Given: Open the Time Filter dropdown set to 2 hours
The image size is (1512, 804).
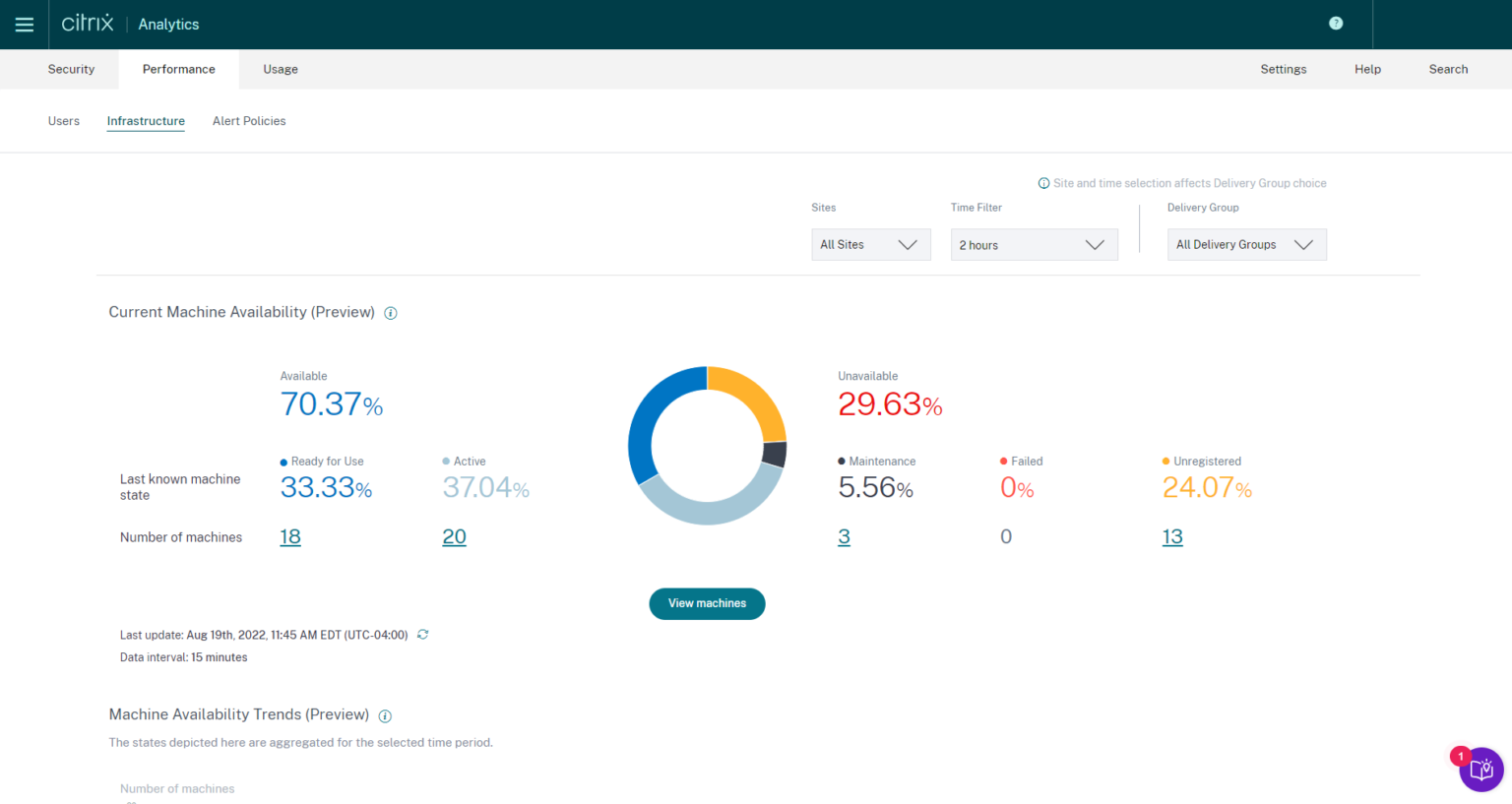Looking at the screenshot, I should (1034, 244).
